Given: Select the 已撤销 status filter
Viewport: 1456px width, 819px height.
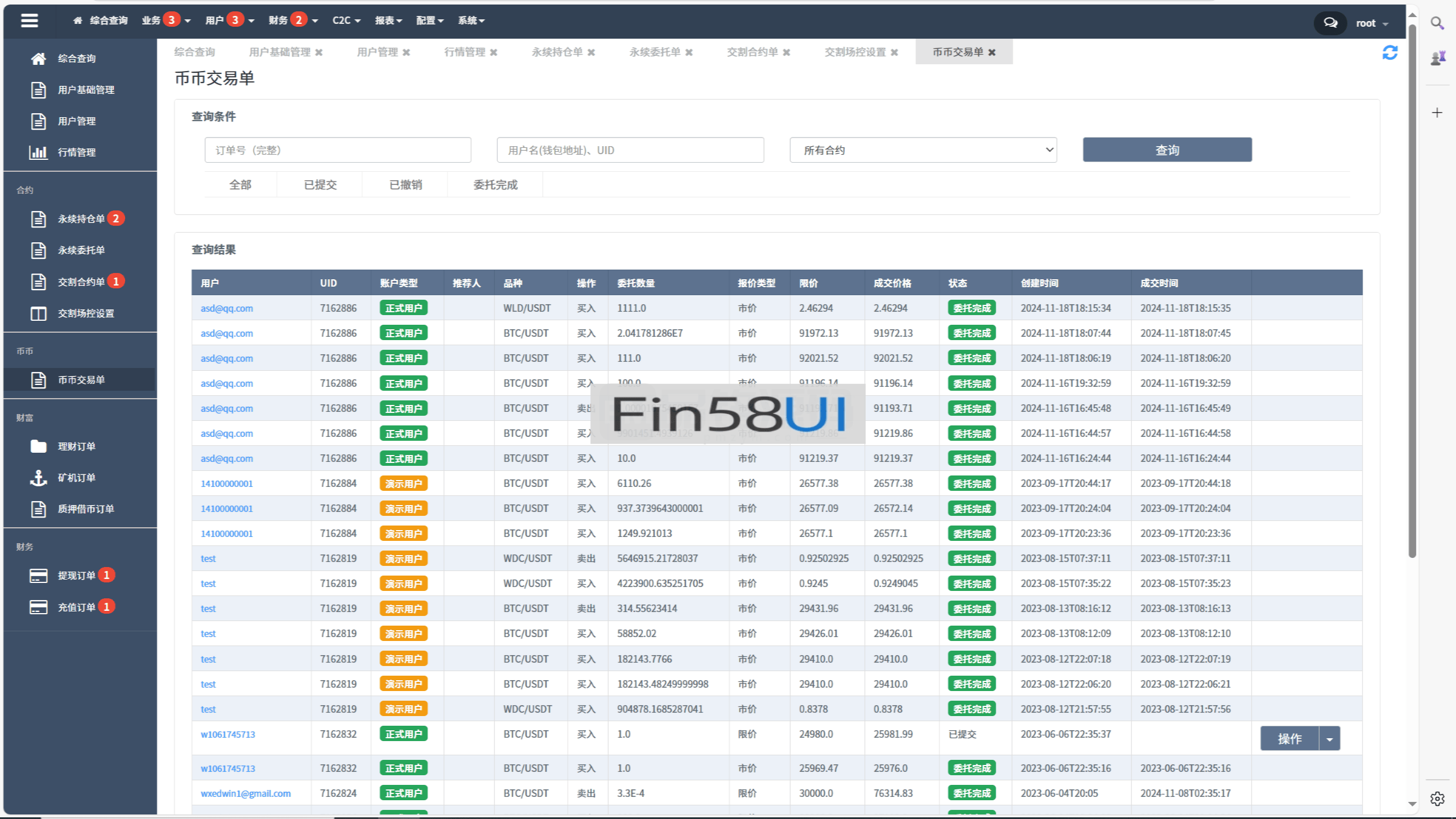Looking at the screenshot, I should (406, 185).
